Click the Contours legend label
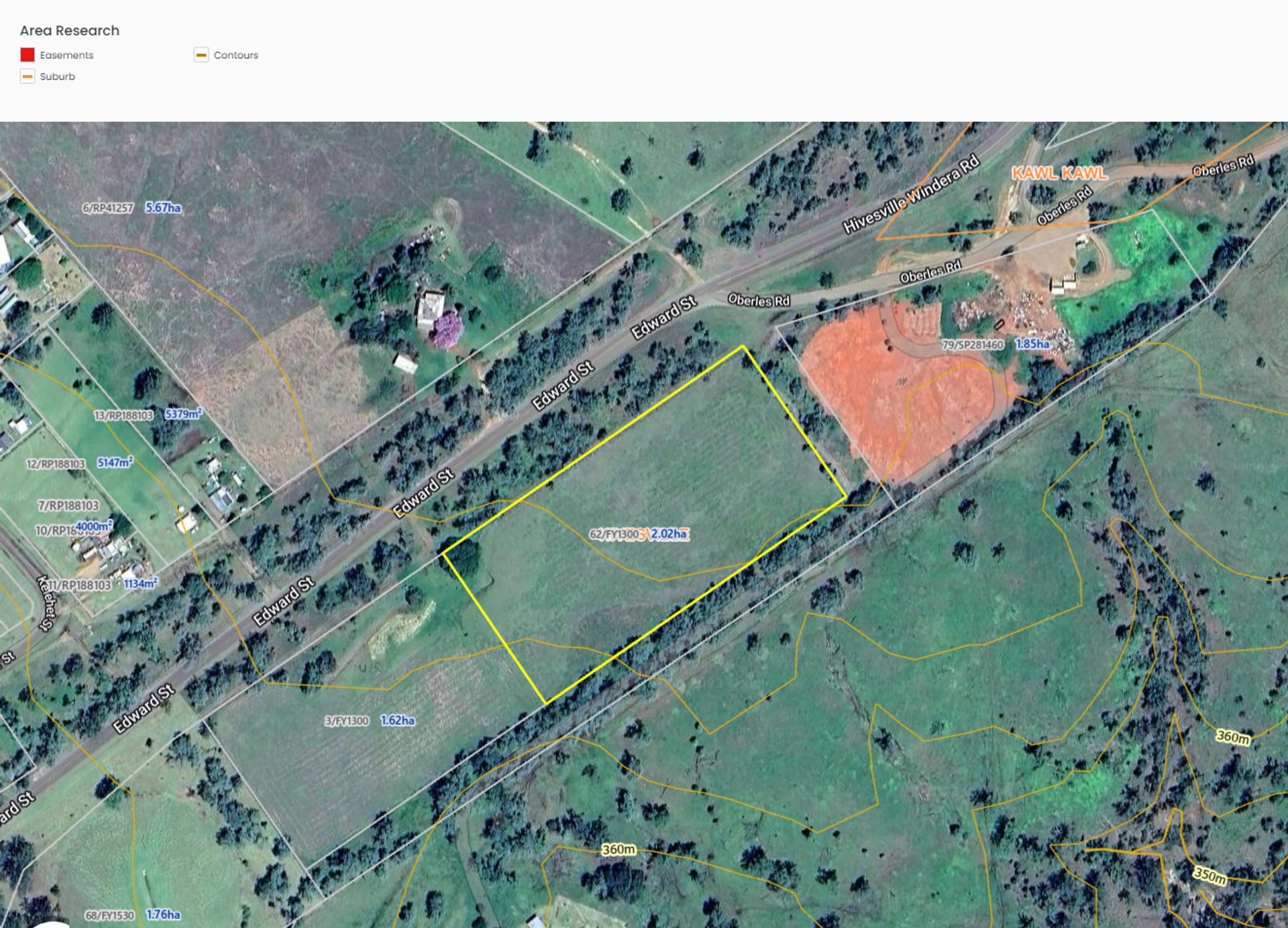The height and width of the screenshot is (928, 1288). [x=235, y=55]
